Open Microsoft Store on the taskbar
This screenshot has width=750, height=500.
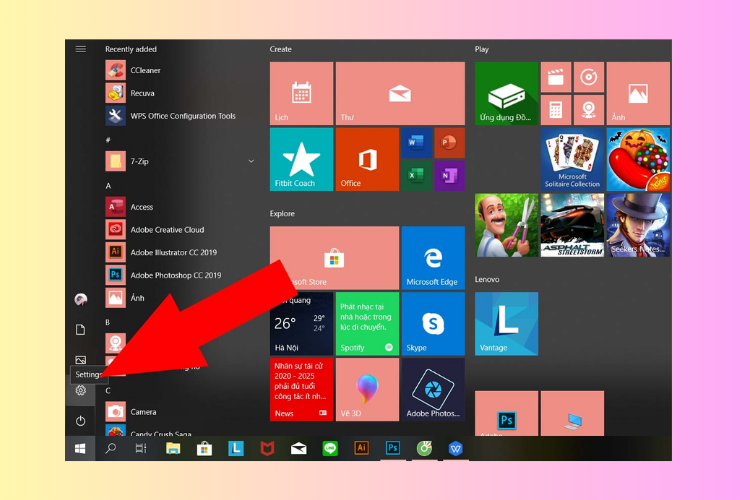click(204, 448)
